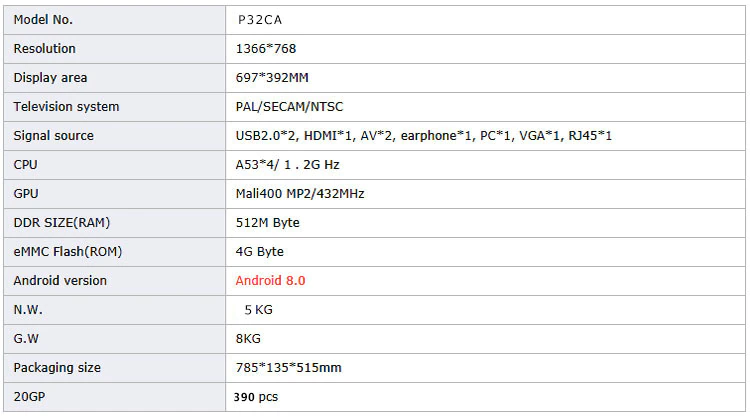Screen dimensions: 750x419
Task: Select the 1366*768 resolution value
Action: 265,49
